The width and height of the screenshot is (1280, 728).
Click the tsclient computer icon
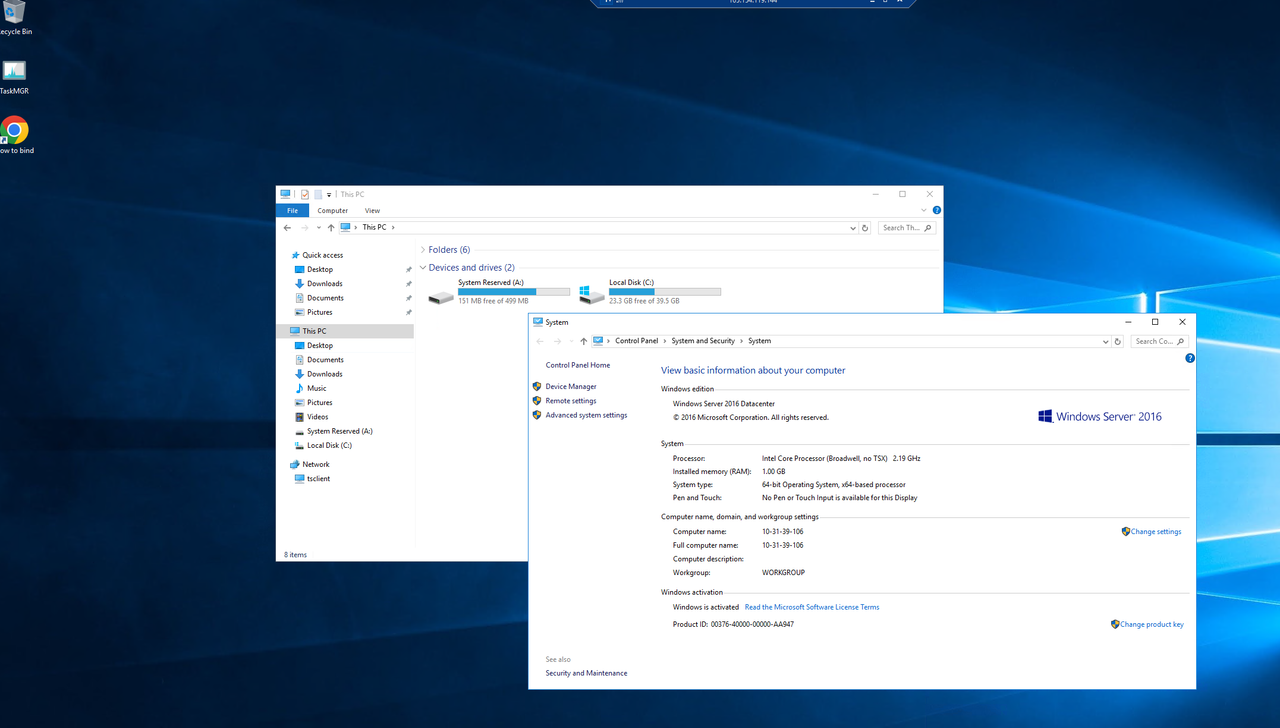coord(299,479)
